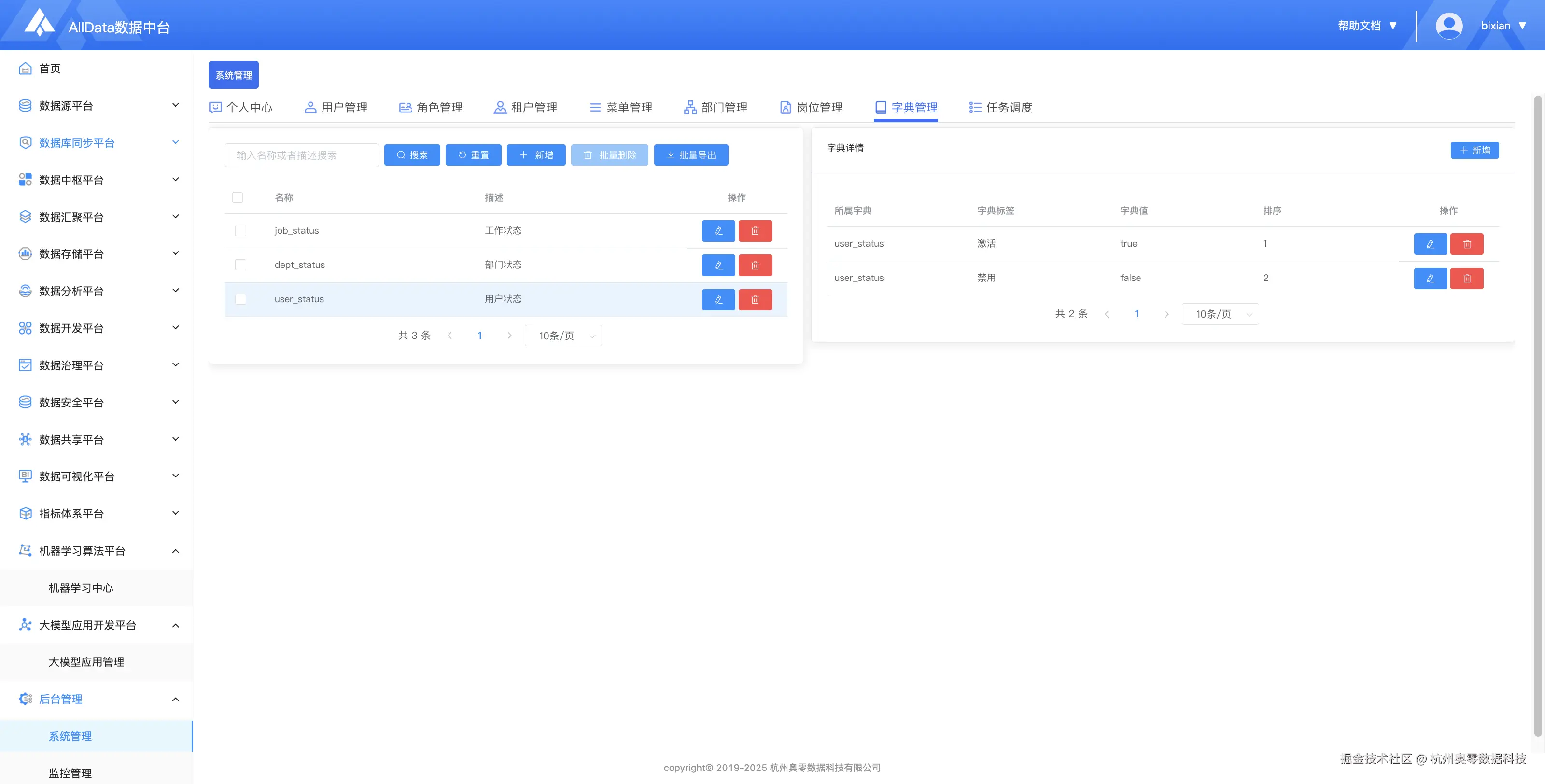Viewport: 1545px width, 784px height.
Task: Click the user avatar icon in header
Action: pos(1448,26)
